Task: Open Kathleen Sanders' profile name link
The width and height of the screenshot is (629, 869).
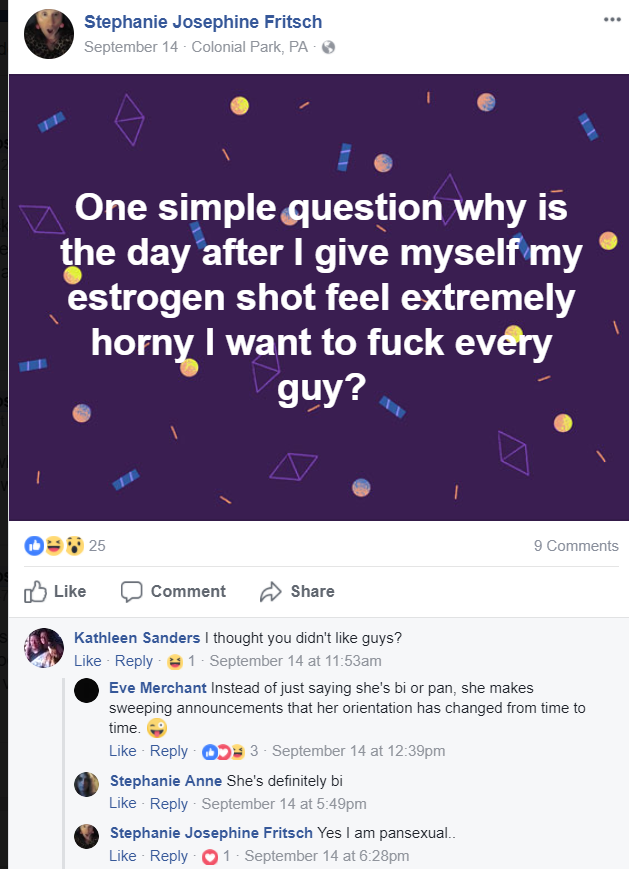Action: (137, 638)
